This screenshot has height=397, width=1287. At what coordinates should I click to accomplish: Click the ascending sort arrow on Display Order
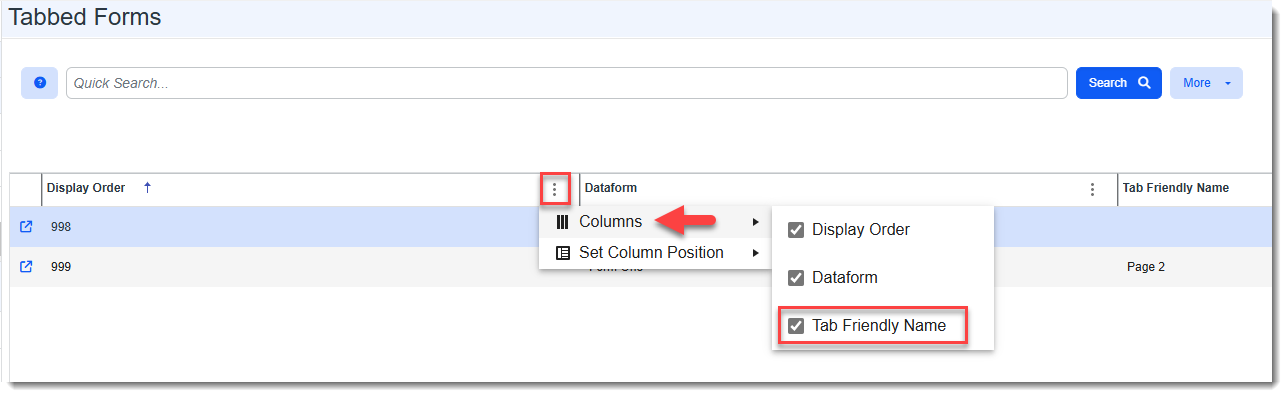[x=147, y=187]
